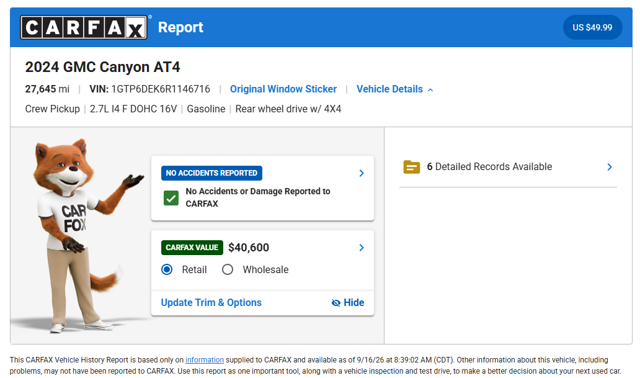Screen dimensions: 640x378
Task: Follow the information link in the disclaimer
Action: [x=204, y=360]
